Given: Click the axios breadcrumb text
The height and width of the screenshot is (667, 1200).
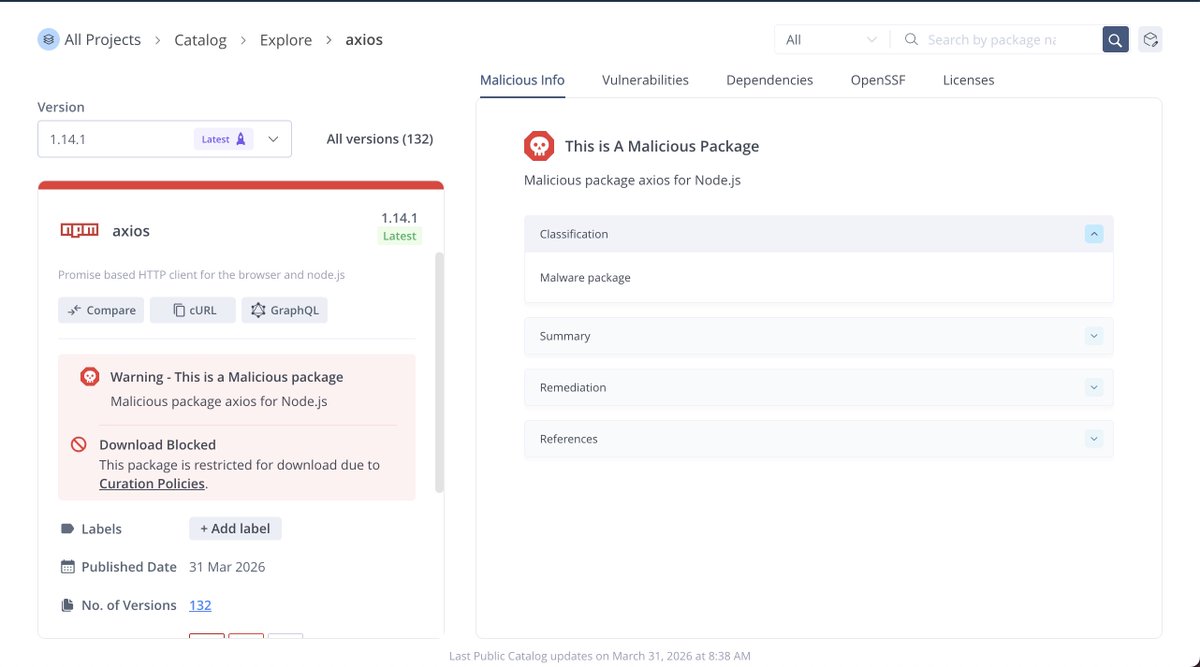Looking at the screenshot, I should pos(364,40).
